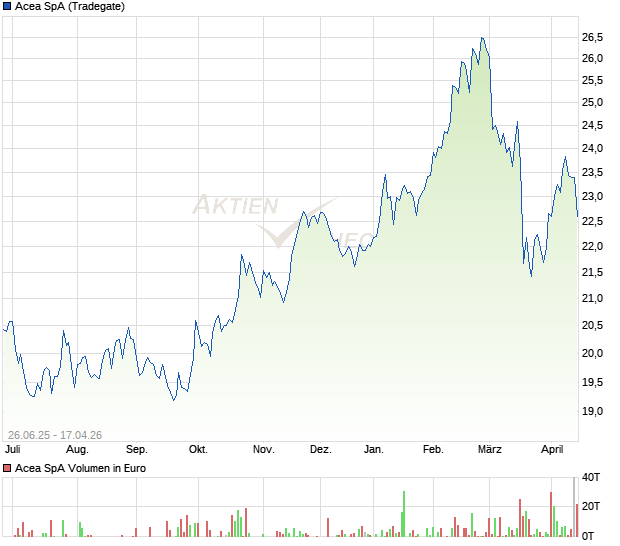
Task: Click the 'Aug.' month label
Action: click(77, 449)
